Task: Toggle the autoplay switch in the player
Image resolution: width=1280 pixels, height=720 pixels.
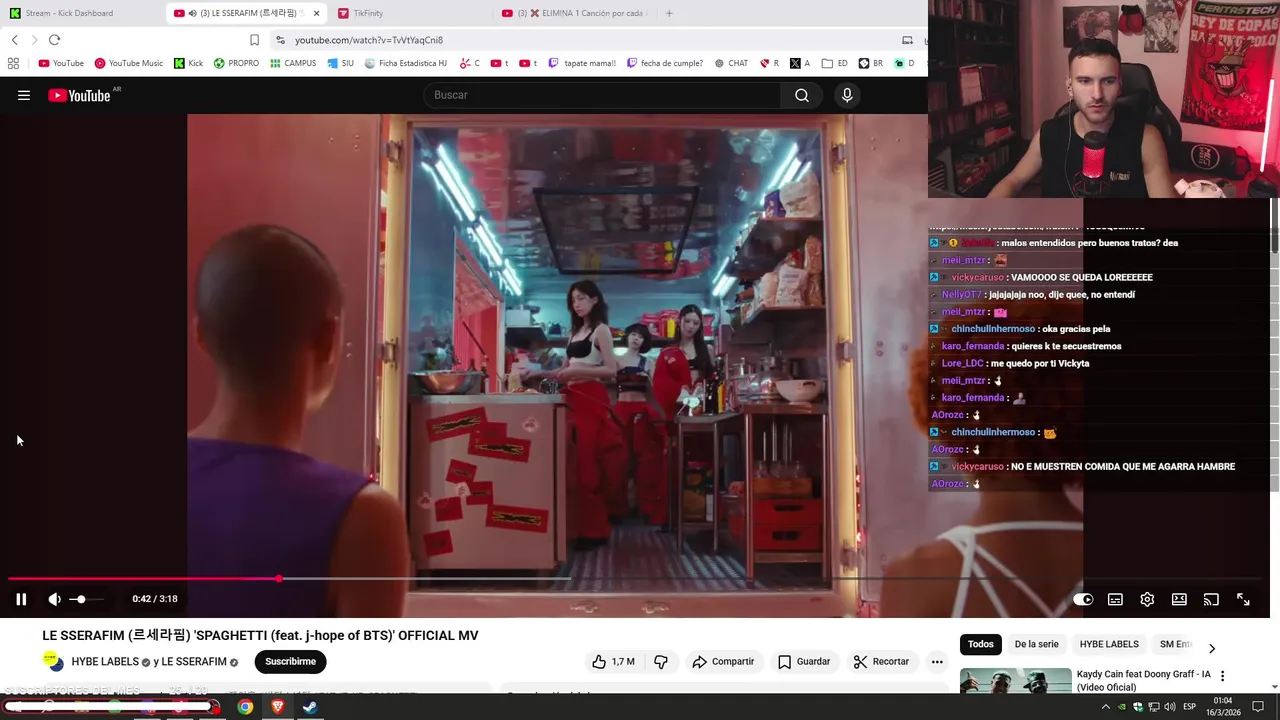Action: coord(1083,599)
